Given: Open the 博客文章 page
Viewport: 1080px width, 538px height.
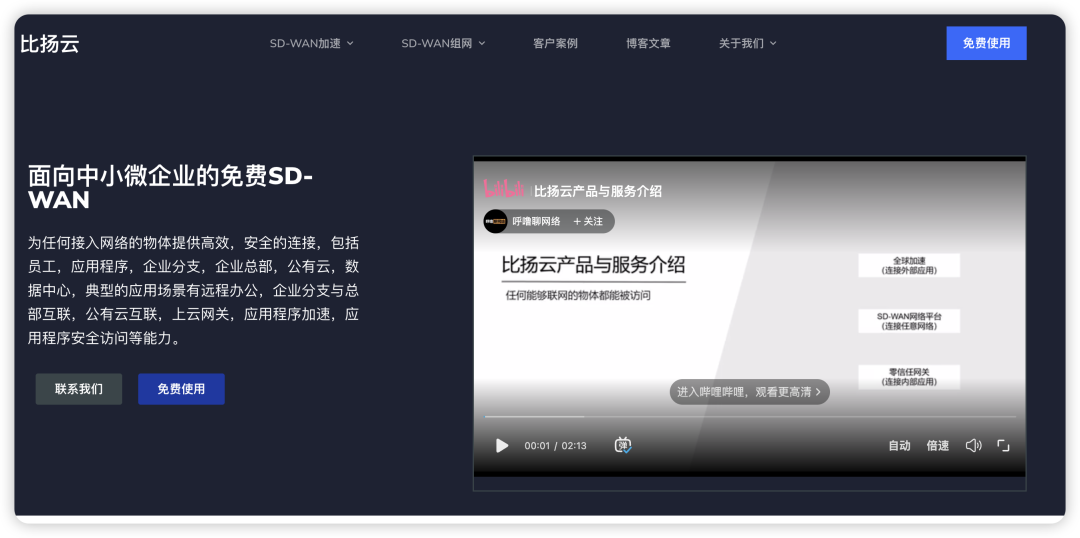Looking at the screenshot, I should pos(648,43).
